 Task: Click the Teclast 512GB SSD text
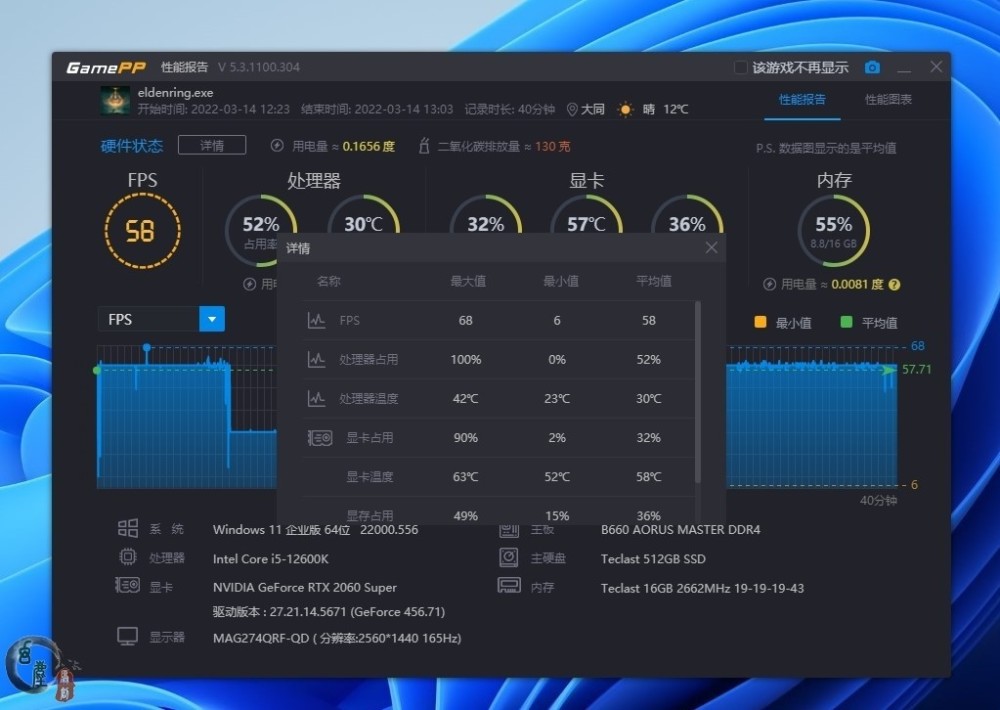point(653,559)
